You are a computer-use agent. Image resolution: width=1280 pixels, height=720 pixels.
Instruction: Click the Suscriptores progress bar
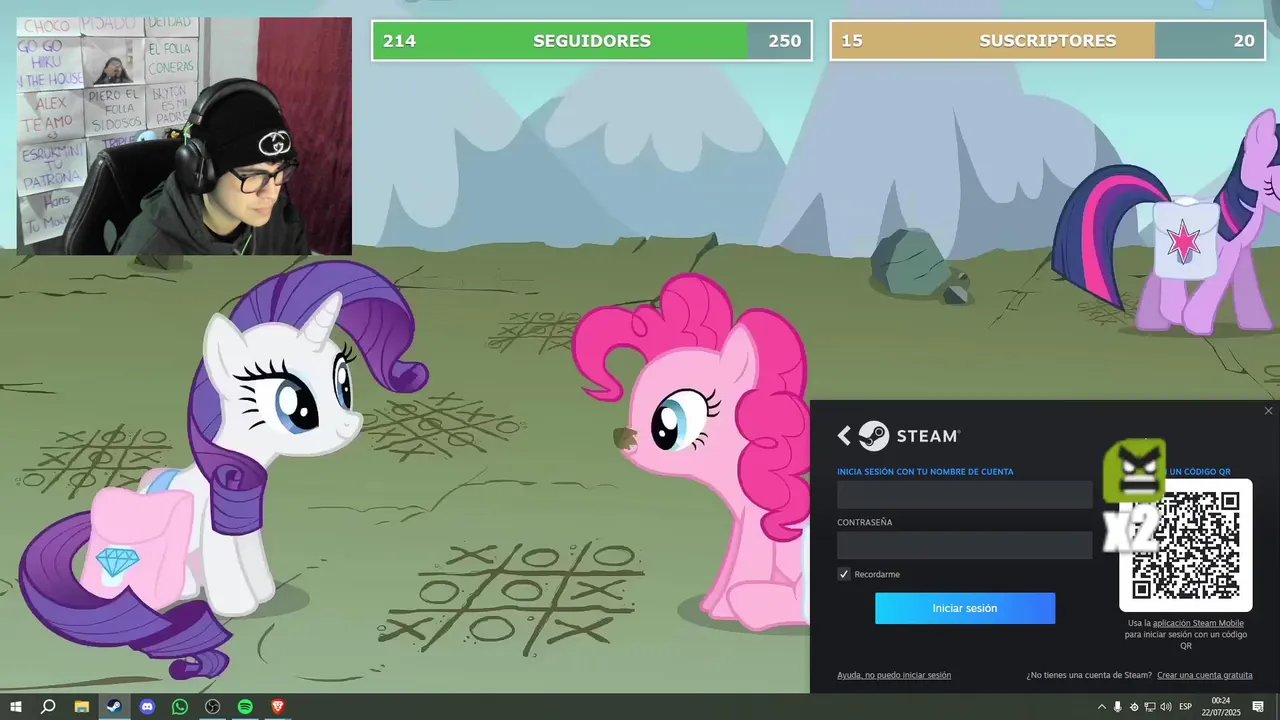tap(1048, 41)
